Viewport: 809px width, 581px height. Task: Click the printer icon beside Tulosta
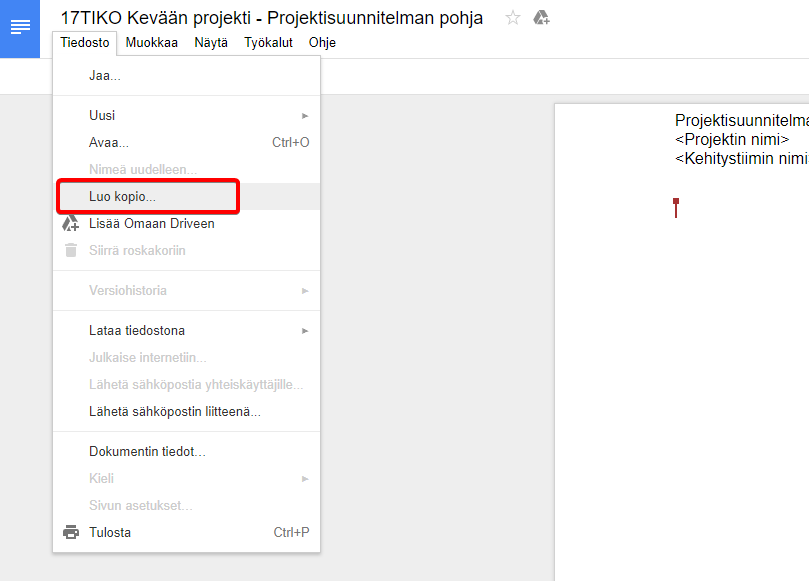coord(71,532)
